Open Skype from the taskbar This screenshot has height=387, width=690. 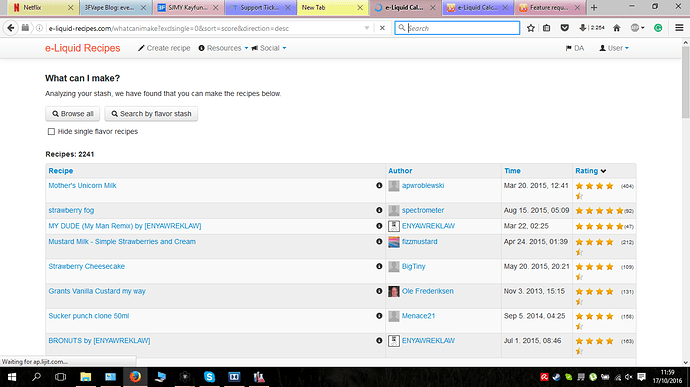click(x=209, y=377)
